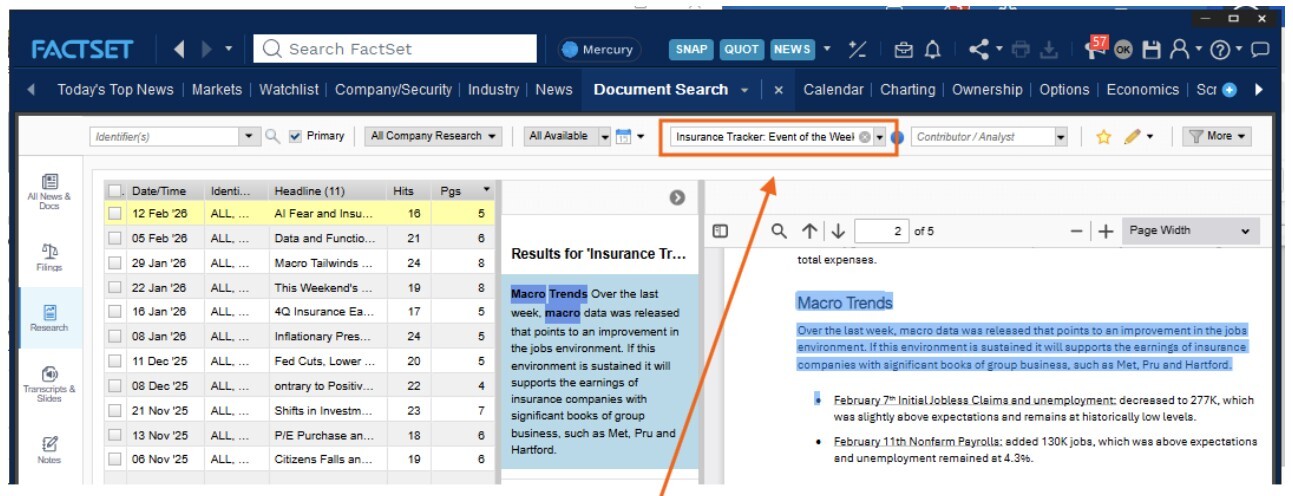
Task: Expand the Insurance Tracker search dropdown
Action: pyautogui.click(x=880, y=137)
